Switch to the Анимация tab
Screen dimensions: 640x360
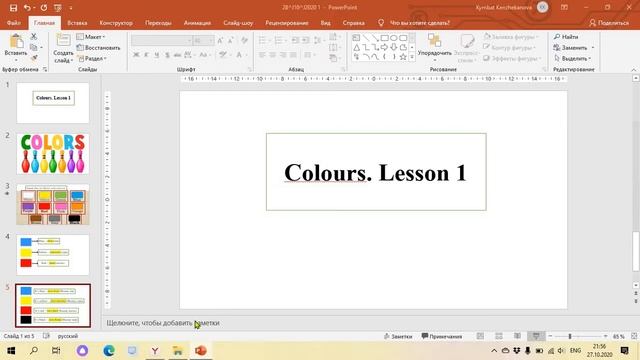click(197, 23)
